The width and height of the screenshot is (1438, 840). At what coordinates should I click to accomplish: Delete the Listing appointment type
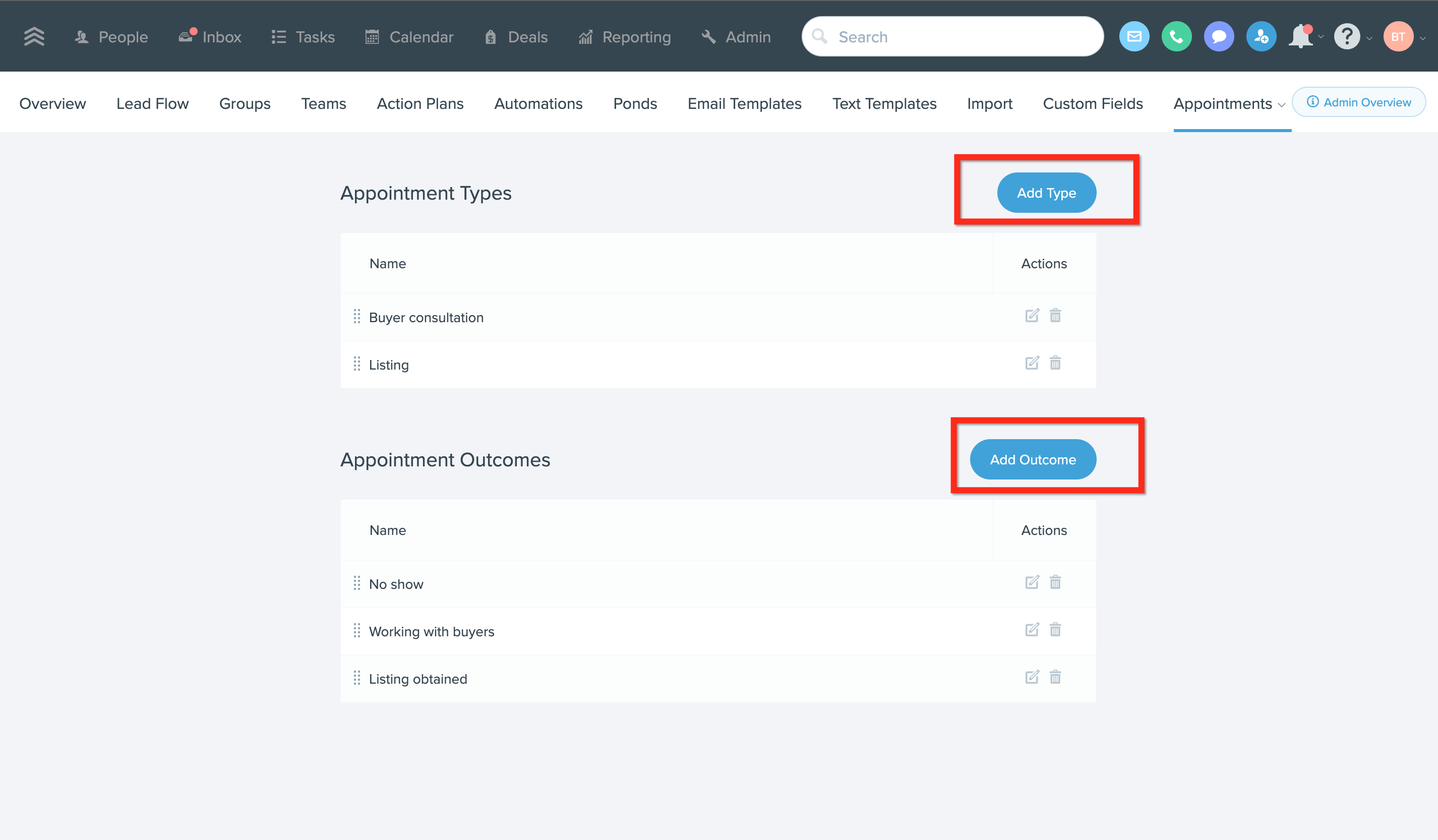(1056, 363)
